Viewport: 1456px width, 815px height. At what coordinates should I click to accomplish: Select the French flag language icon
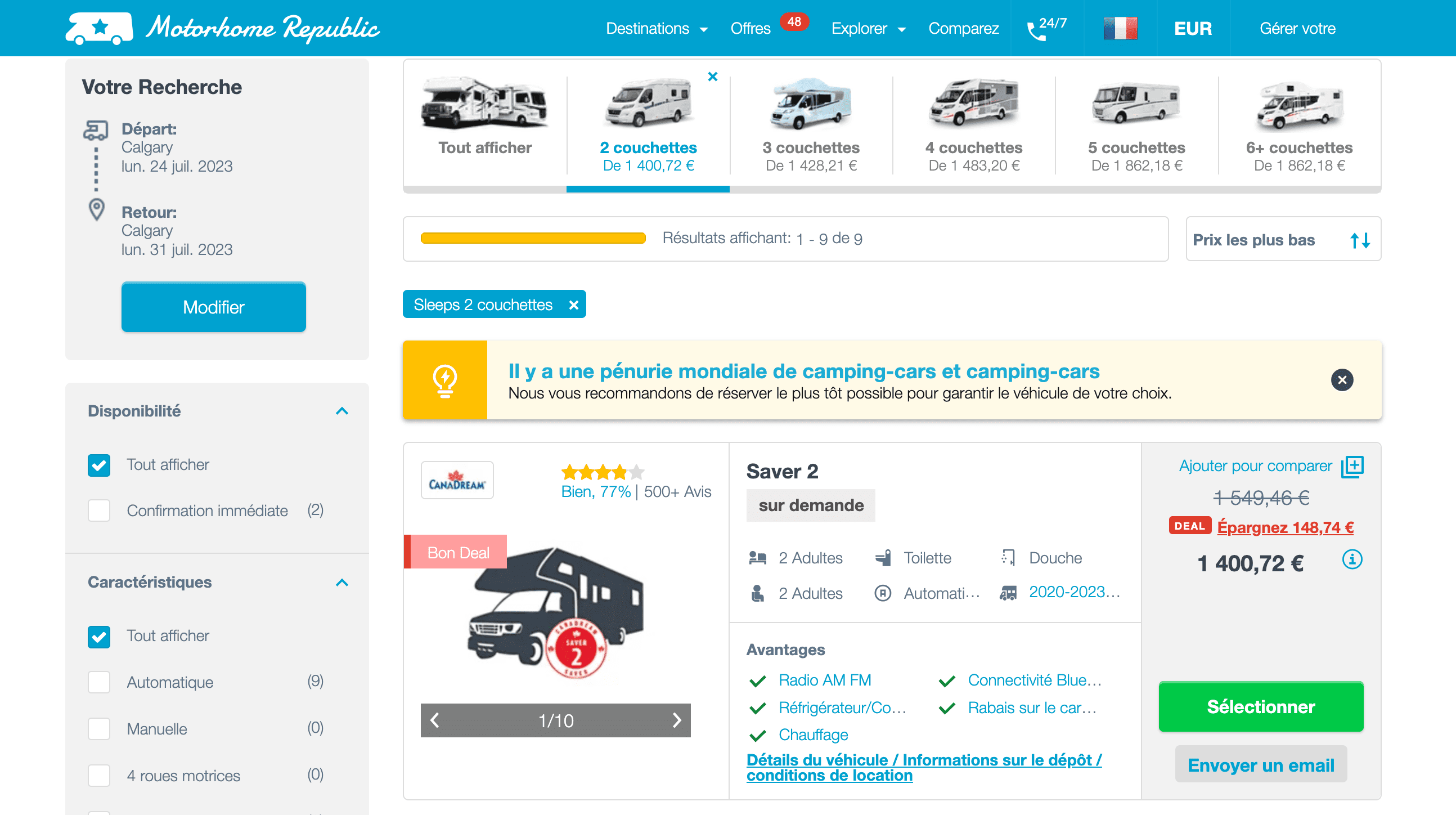tap(1120, 28)
